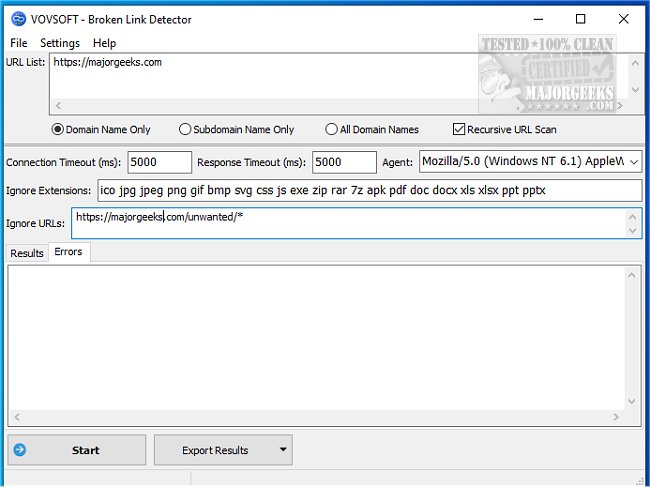This screenshot has width=650, height=487.
Task: Click the Ignore Extensions text field
Action: click(369, 190)
